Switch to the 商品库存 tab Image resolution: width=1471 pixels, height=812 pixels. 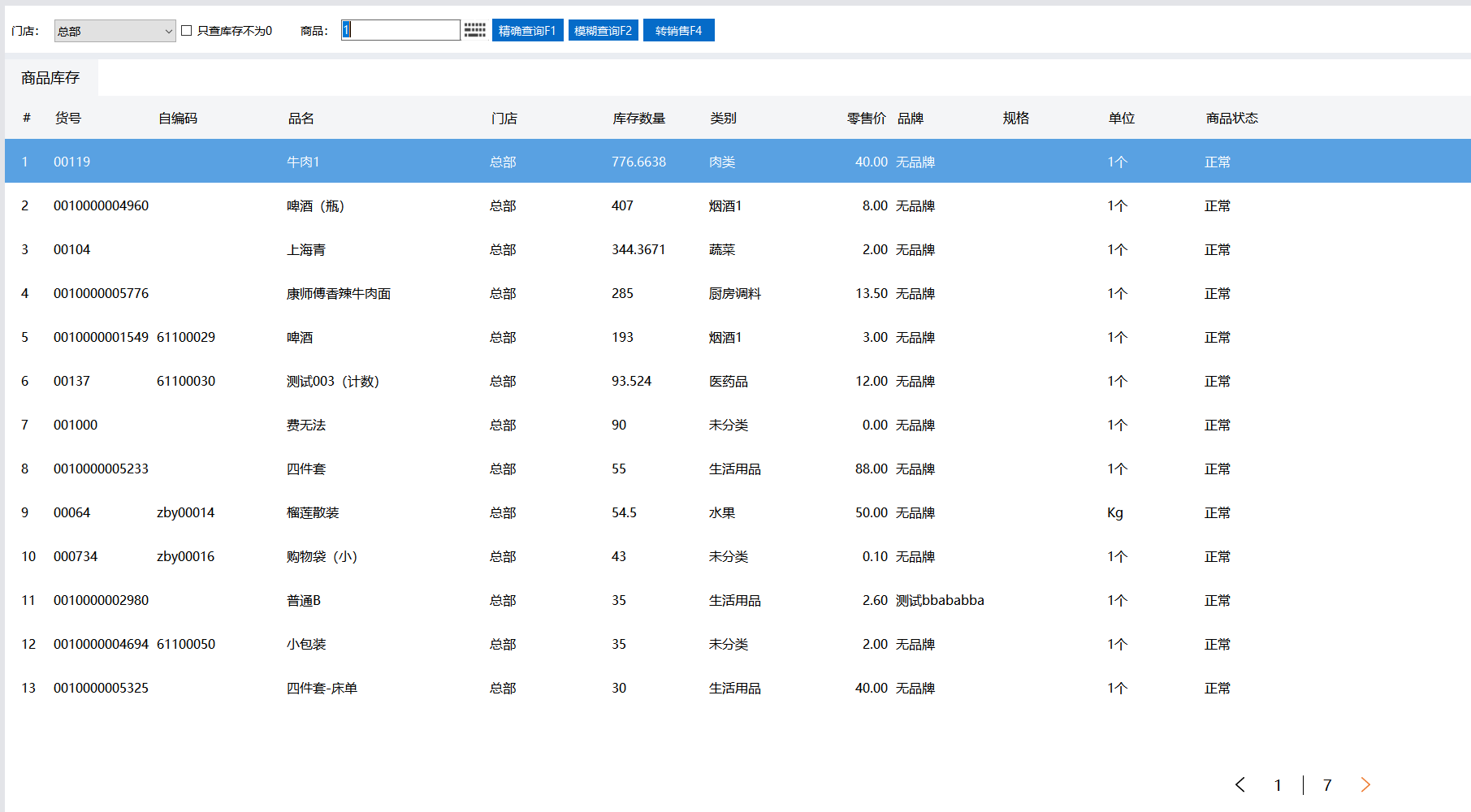click(50, 78)
